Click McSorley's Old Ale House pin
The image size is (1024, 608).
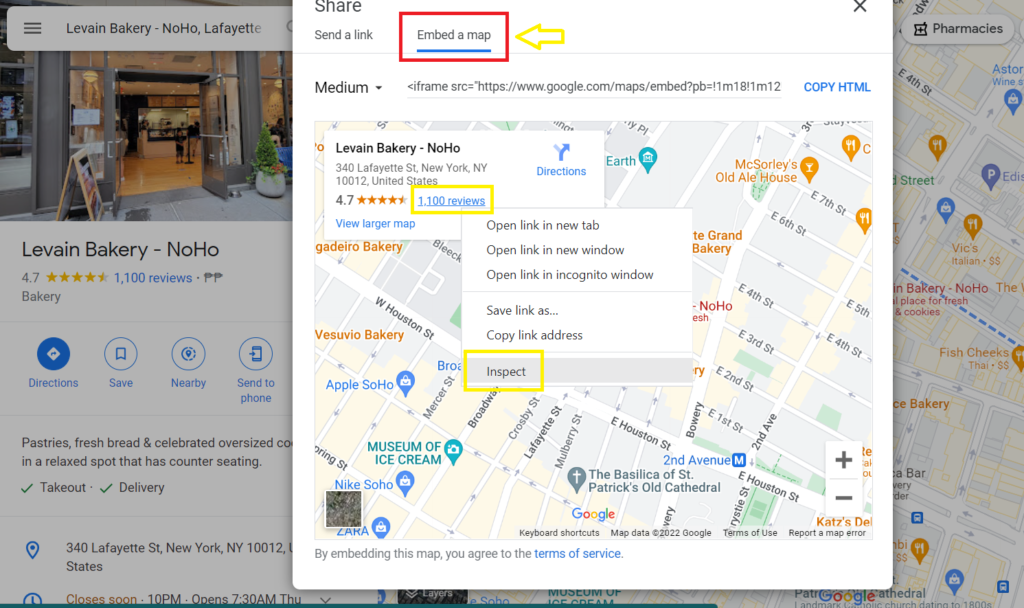click(x=809, y=168)
